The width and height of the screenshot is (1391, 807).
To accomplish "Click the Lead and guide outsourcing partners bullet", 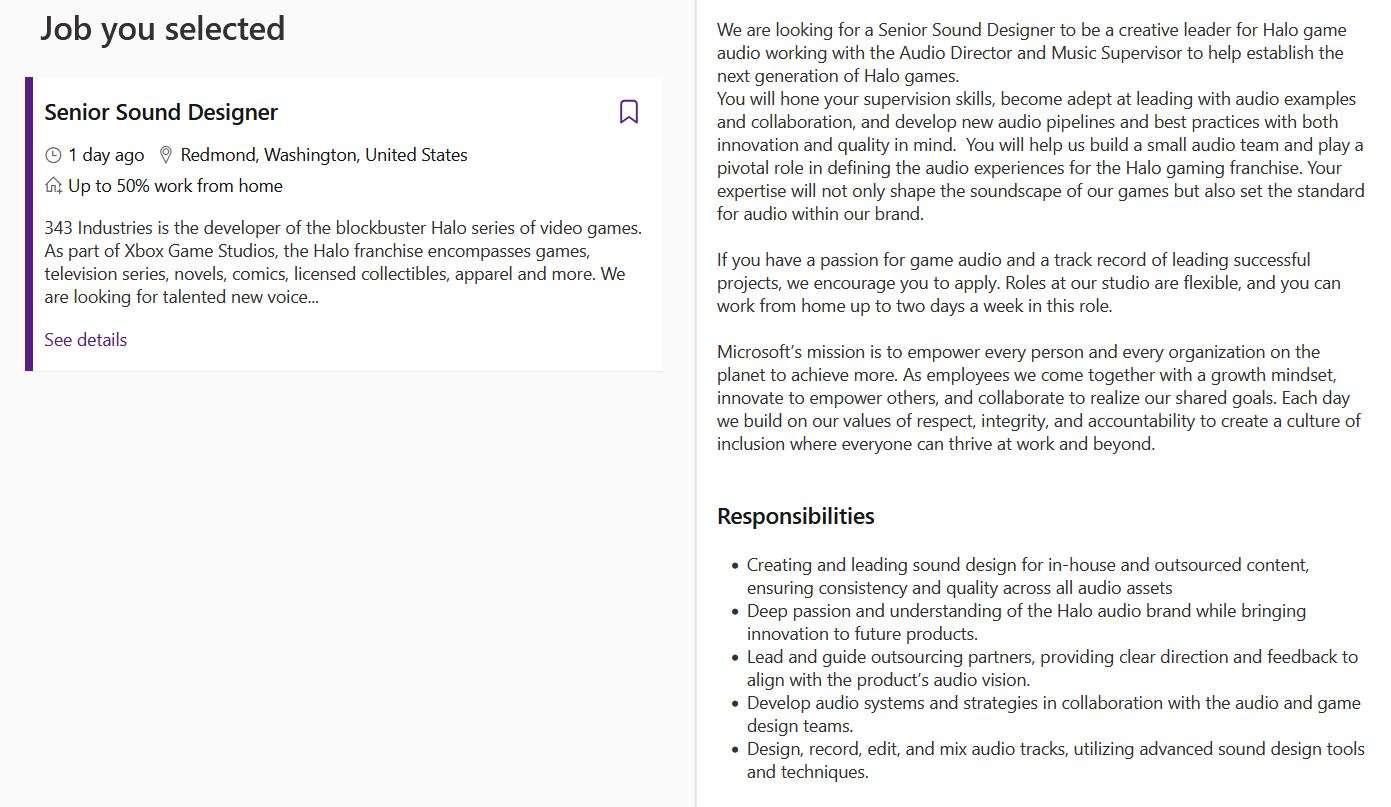I will [1052, 668].
